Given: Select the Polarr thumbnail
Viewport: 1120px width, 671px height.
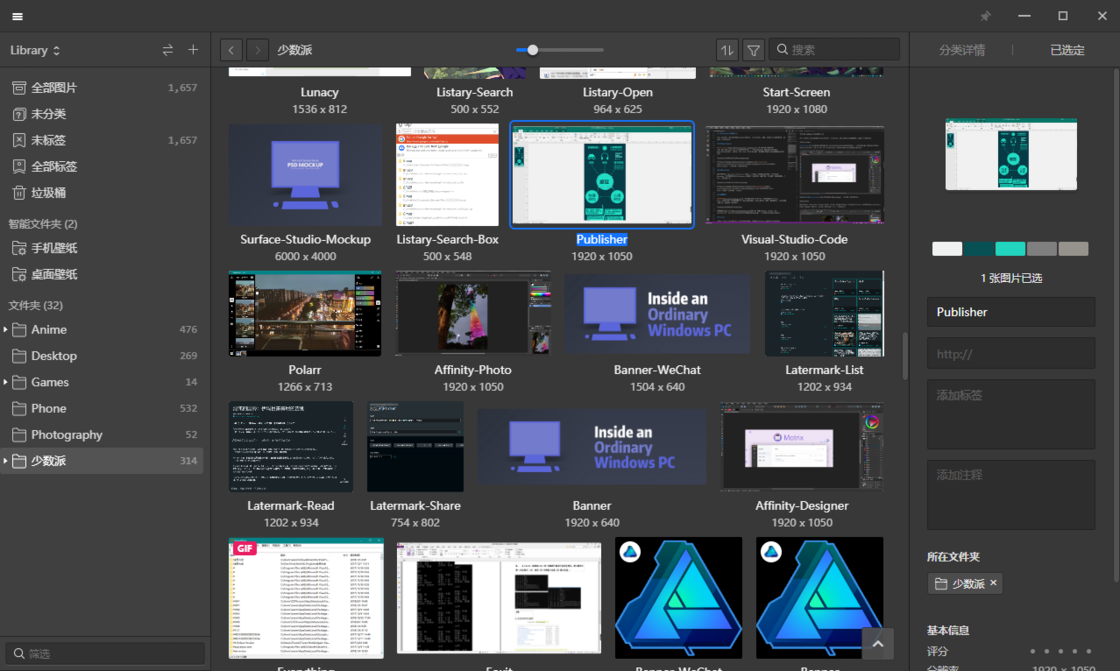Looking at the screenshot, I should (305, 314).
